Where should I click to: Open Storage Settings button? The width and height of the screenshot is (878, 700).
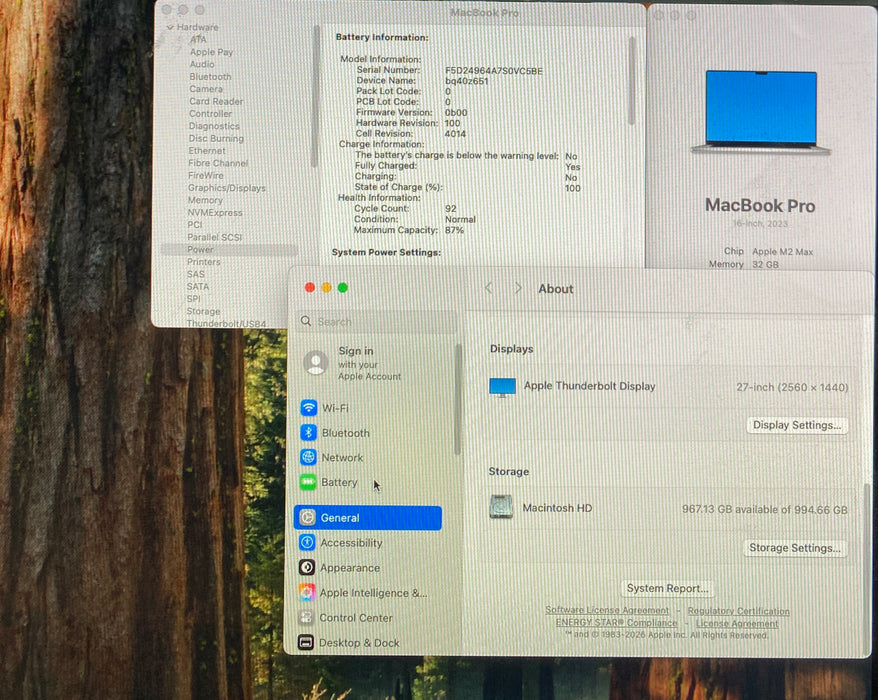pyautogui.click(x=795, y=548)
